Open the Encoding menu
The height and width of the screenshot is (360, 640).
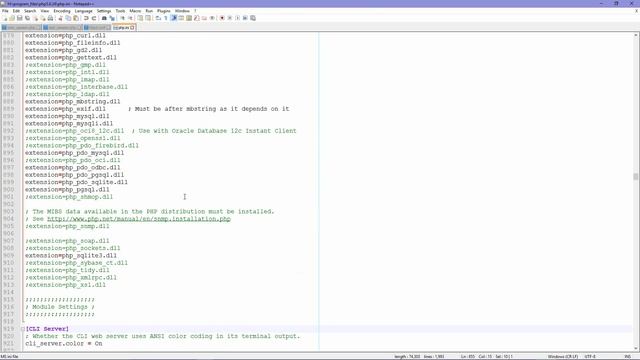(x=62, y=11)
